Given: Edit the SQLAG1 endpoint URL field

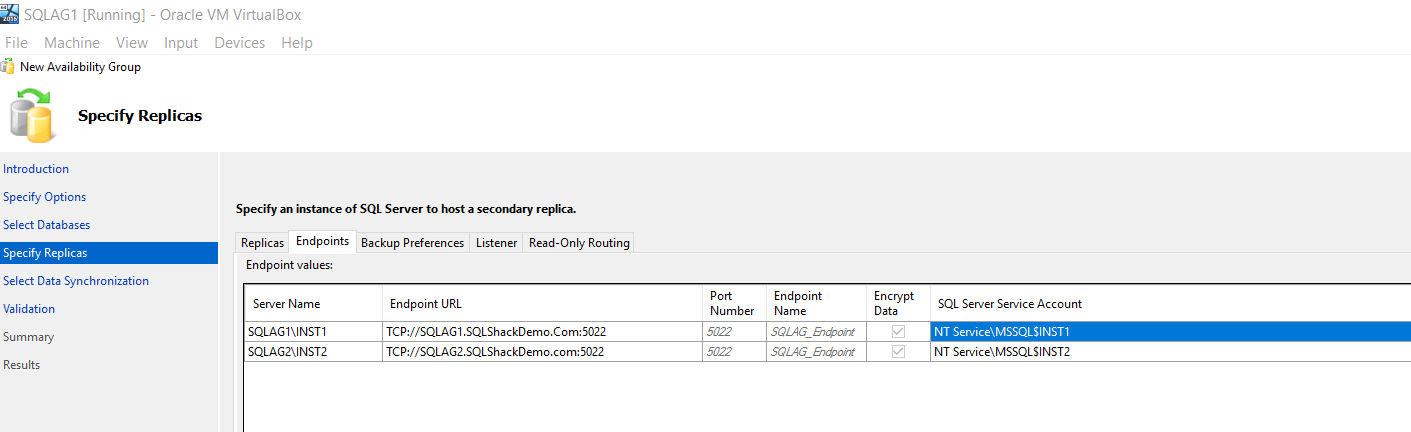Looking at the screenshot, I should (540, 331).
